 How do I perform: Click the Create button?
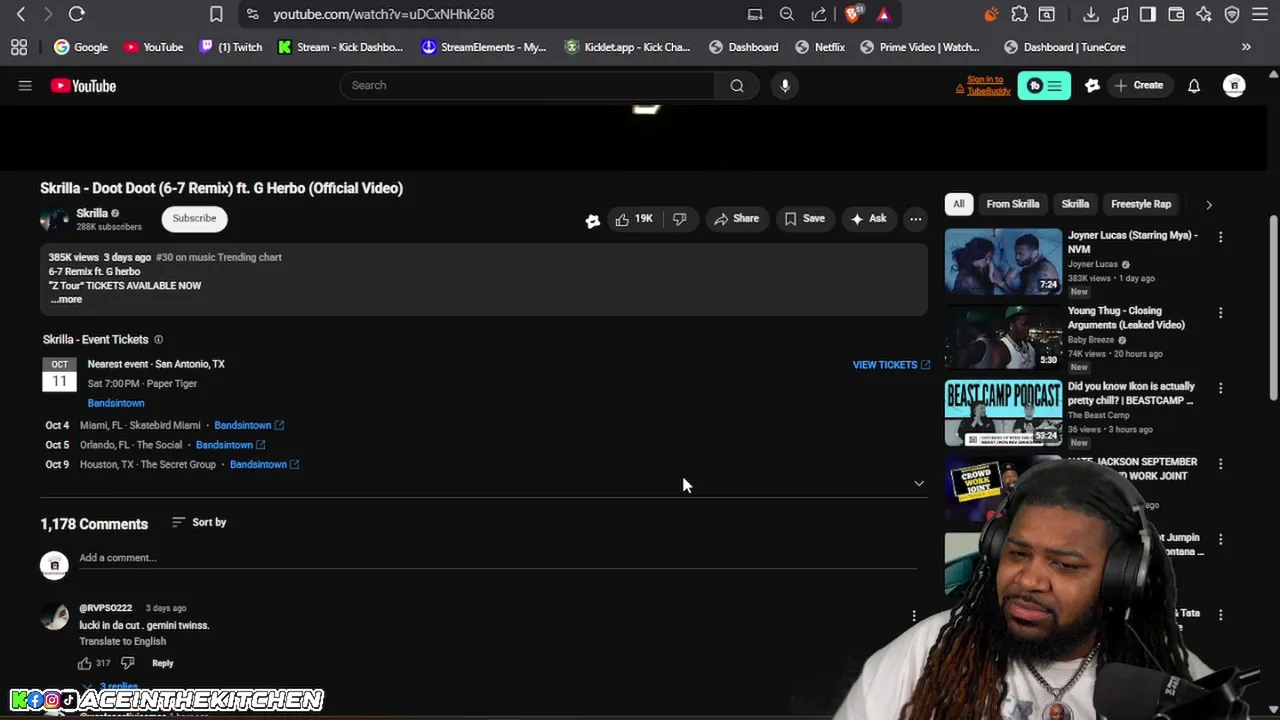click(1139, 86)
